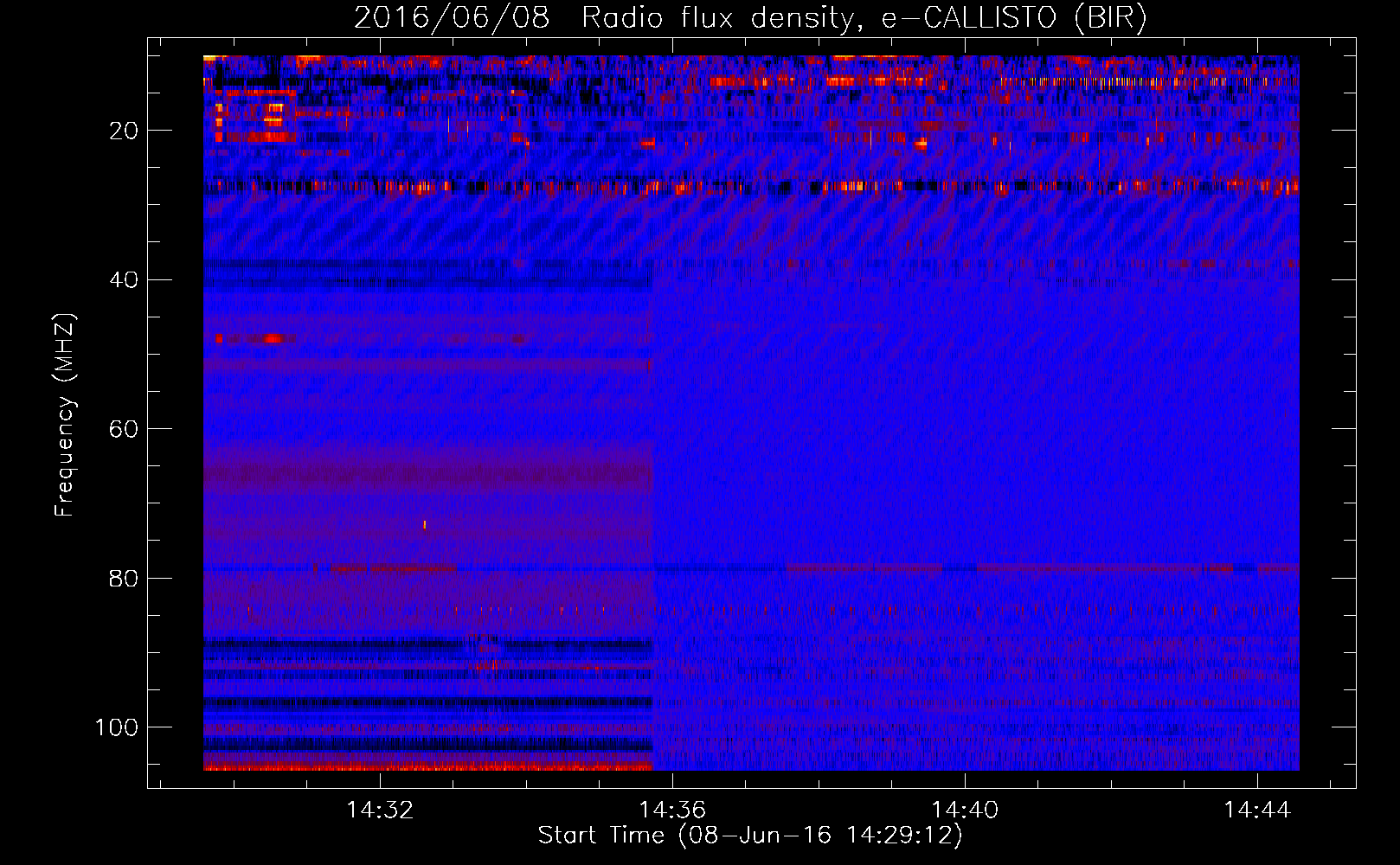1400x865 pixels.
Task: Click the 100 frequency tick label
Action: (117, 727)
